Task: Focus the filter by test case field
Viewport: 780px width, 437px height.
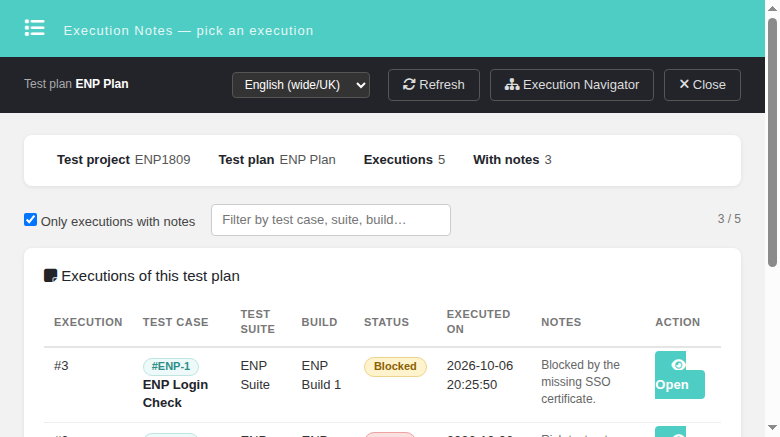Action: pyautogui.click(x=331, y=220)
